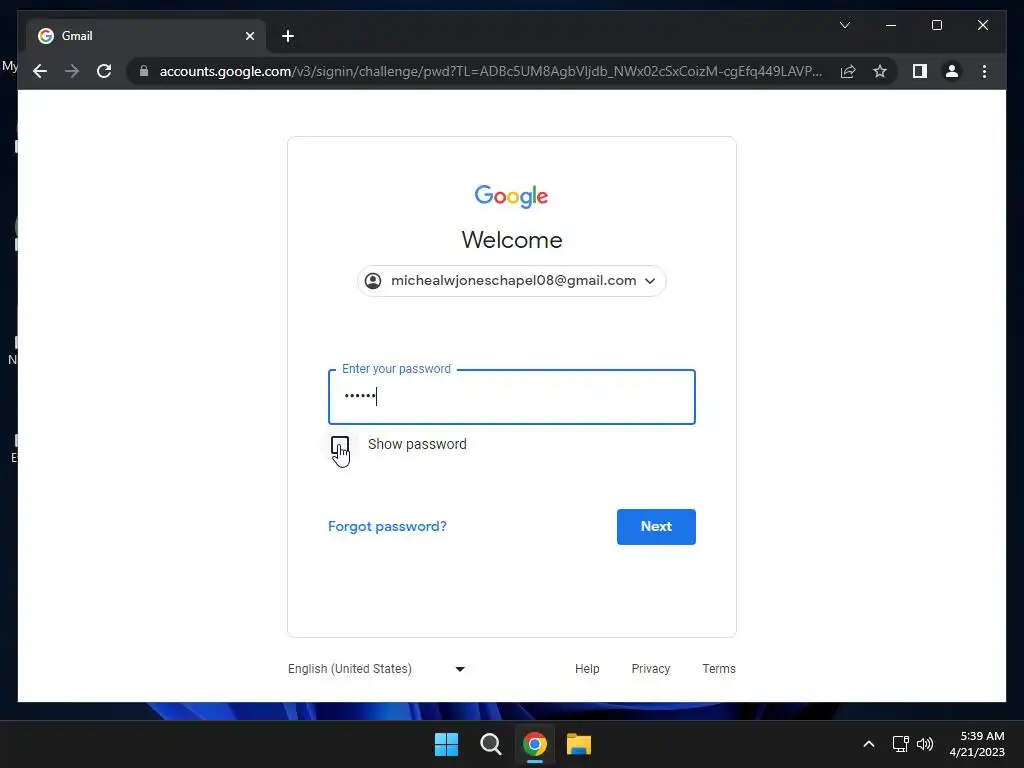Open Chrome three-dot menu
1024x768 pixels.
[984, 71]
